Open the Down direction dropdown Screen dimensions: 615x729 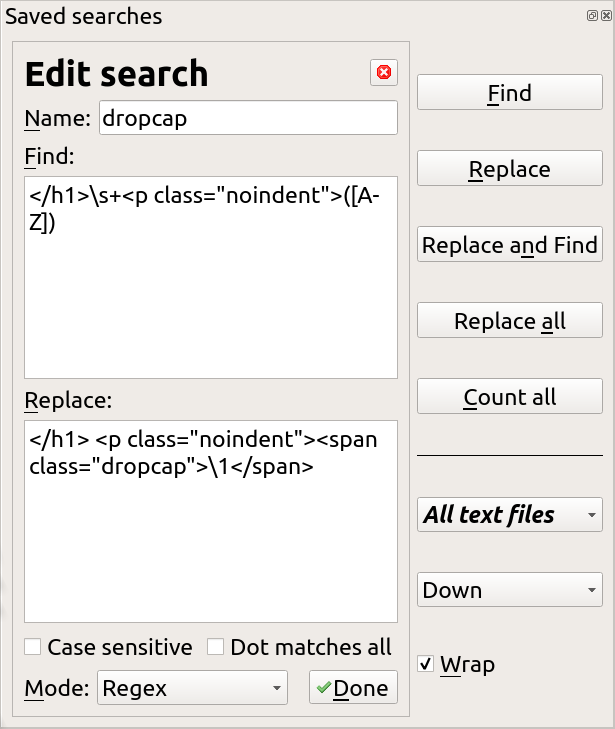pos(509,590)
